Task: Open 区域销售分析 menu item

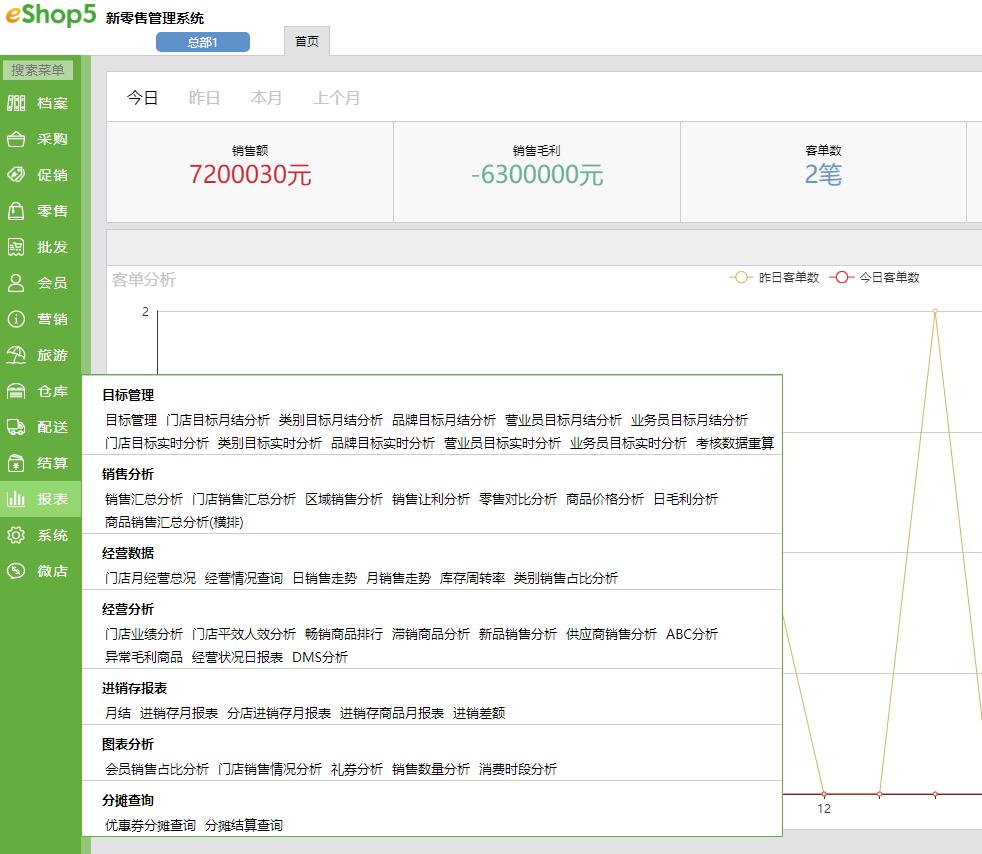Action: click(x=344, y=499)
